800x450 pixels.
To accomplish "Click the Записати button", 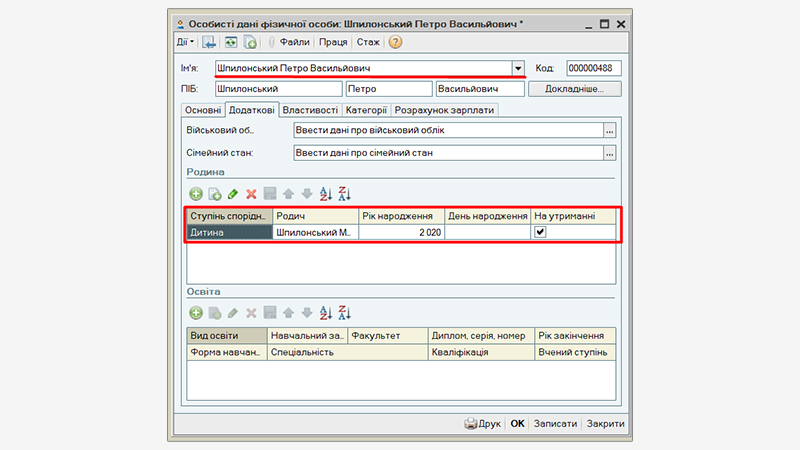I will point(555,423).
